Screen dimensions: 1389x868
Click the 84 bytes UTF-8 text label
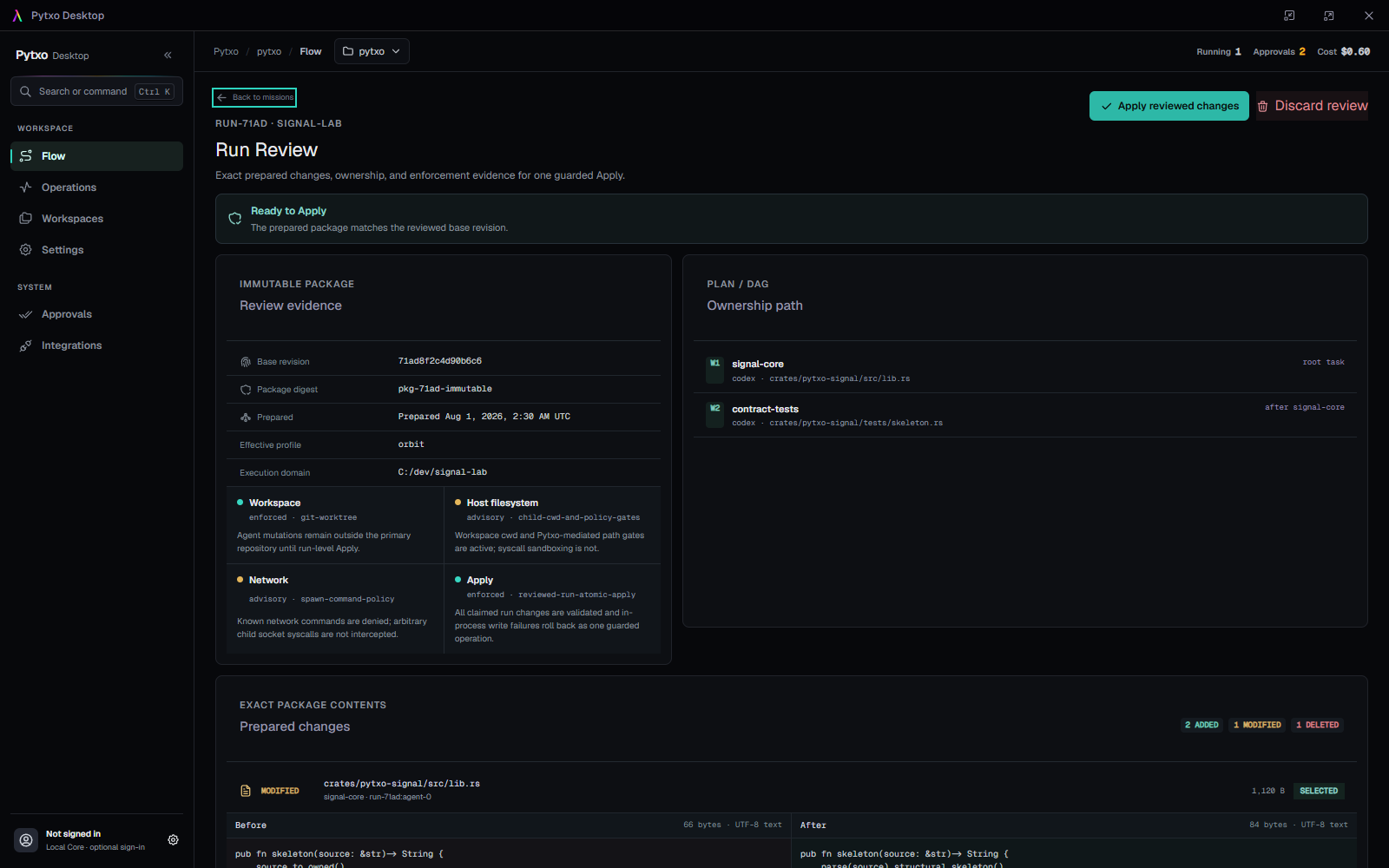pyautogui.click(x=1299, y=825)
